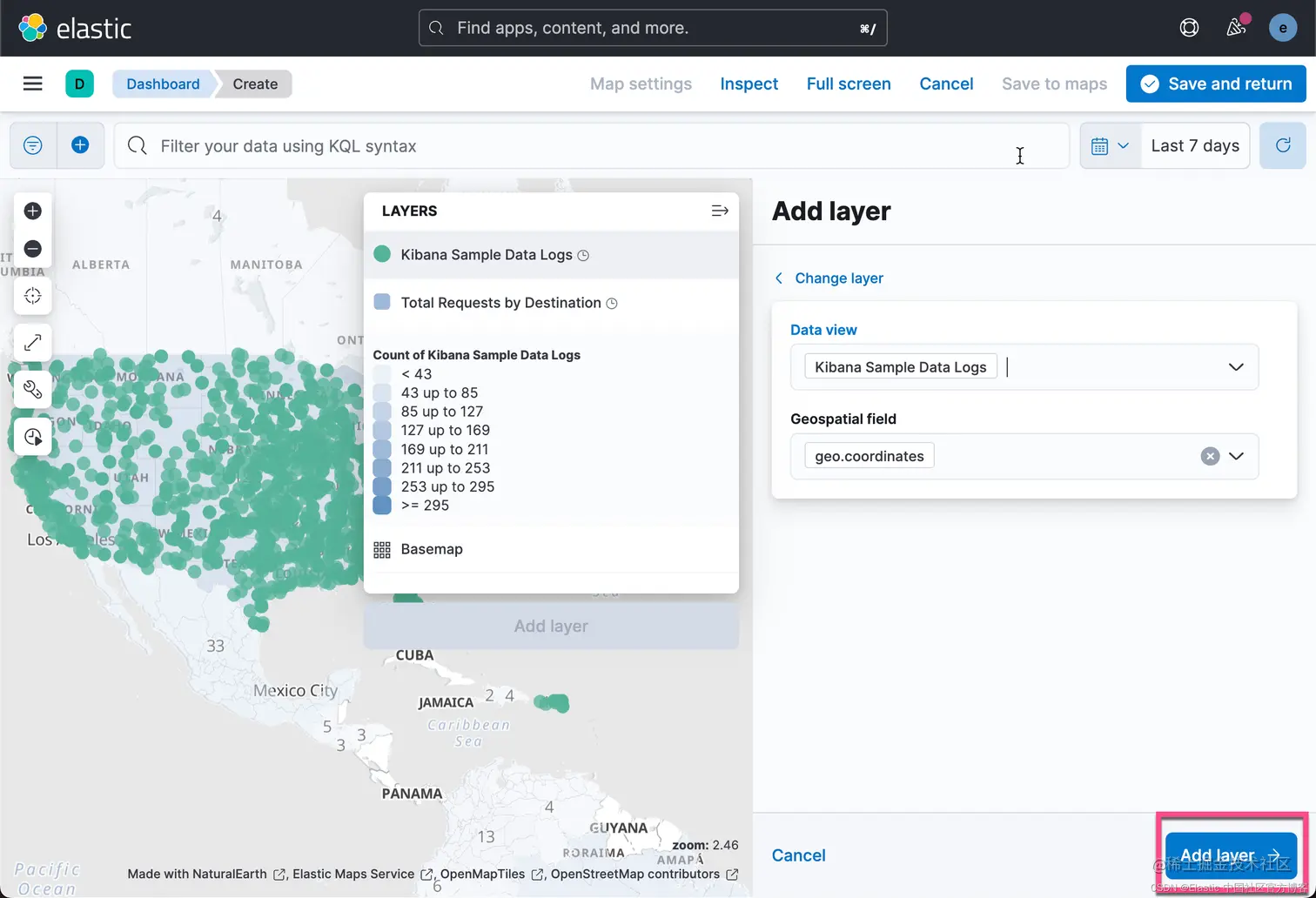The image size is (1316, 898).
Task: Click Save to maps
Action: coord(1054,84)
